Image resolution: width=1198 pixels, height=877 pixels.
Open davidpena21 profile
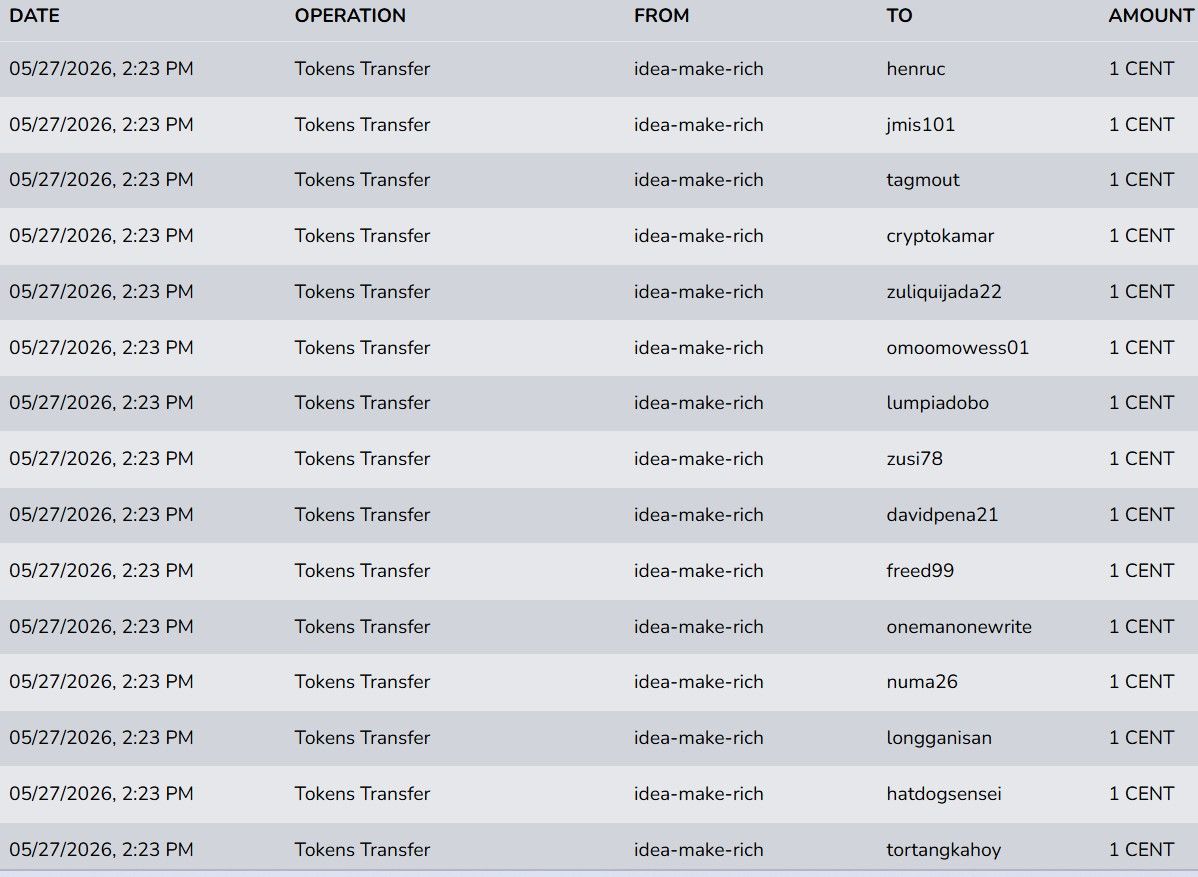(942, 514)
